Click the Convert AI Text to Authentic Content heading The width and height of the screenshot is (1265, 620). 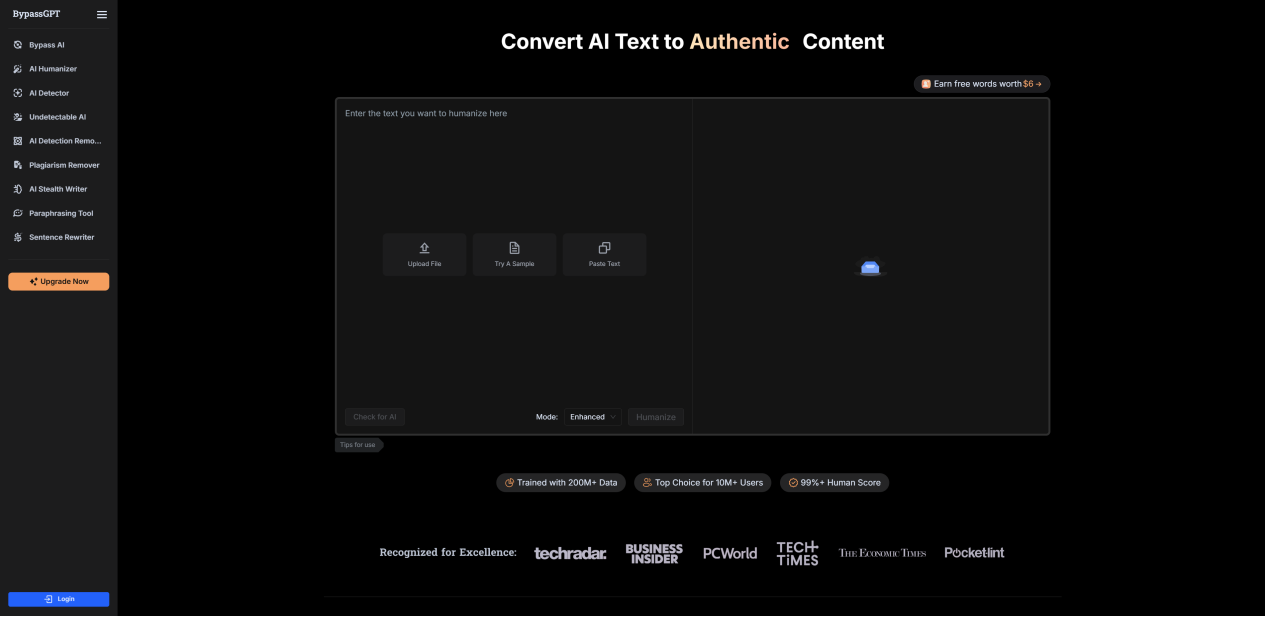tap(692, 42)
